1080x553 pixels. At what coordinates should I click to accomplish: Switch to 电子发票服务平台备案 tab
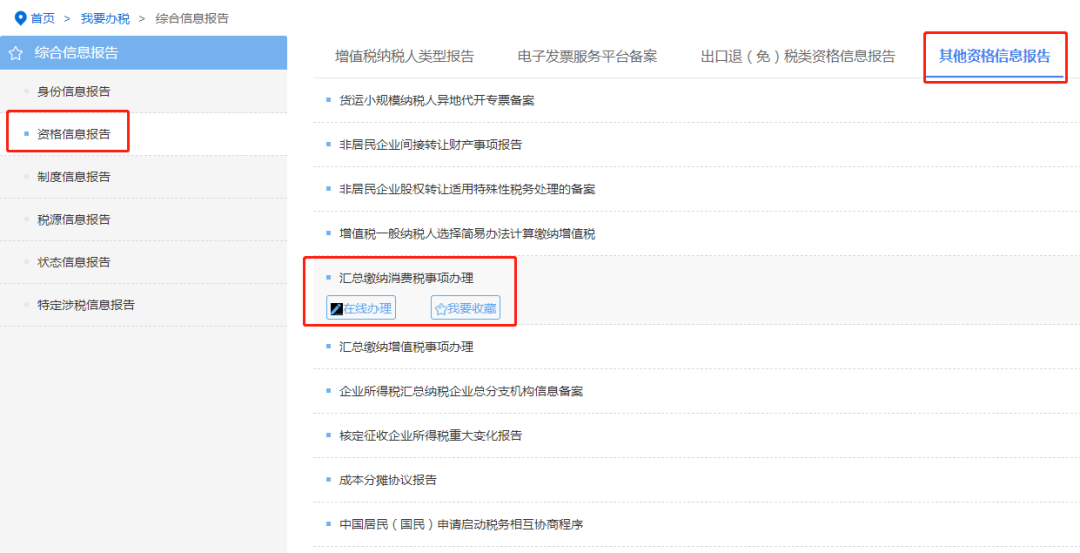coord(588,56)
